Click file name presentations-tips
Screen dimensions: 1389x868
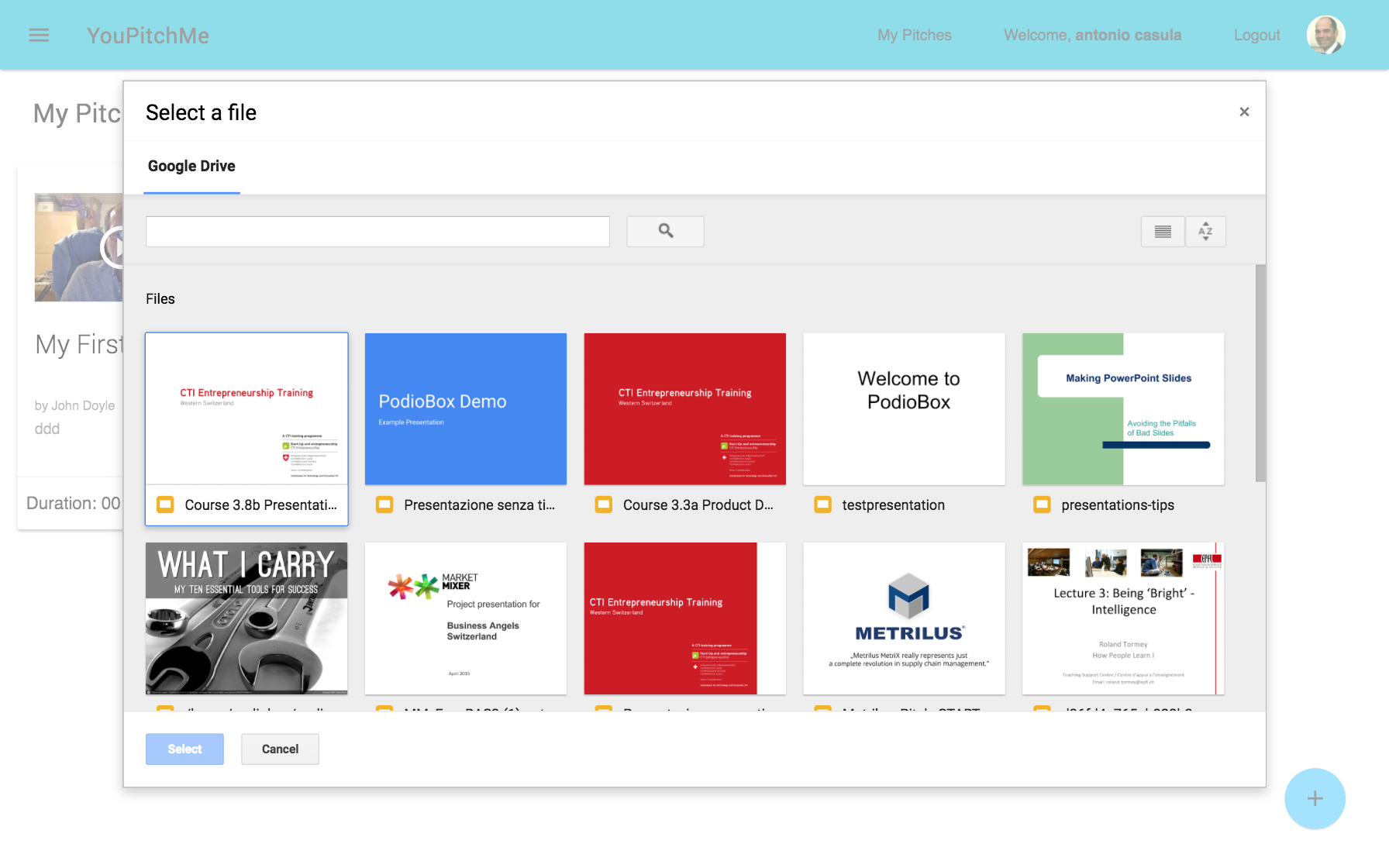point(1118,505)
